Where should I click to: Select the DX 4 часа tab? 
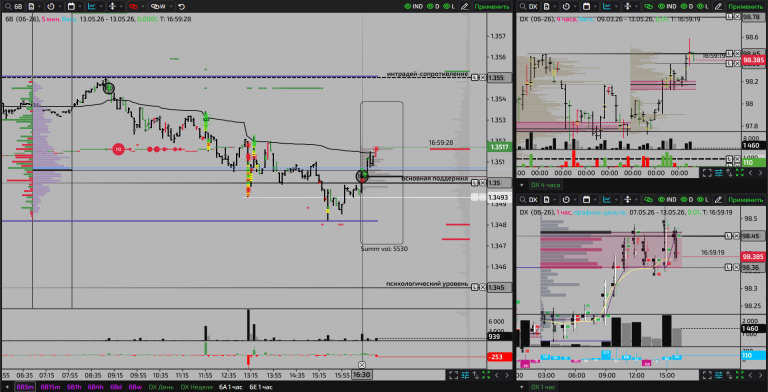click(x=546, y=185)
